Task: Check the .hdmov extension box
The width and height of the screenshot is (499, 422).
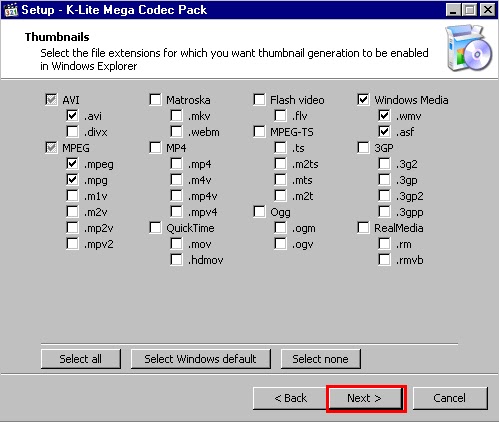Action: (x=176, y=259)
